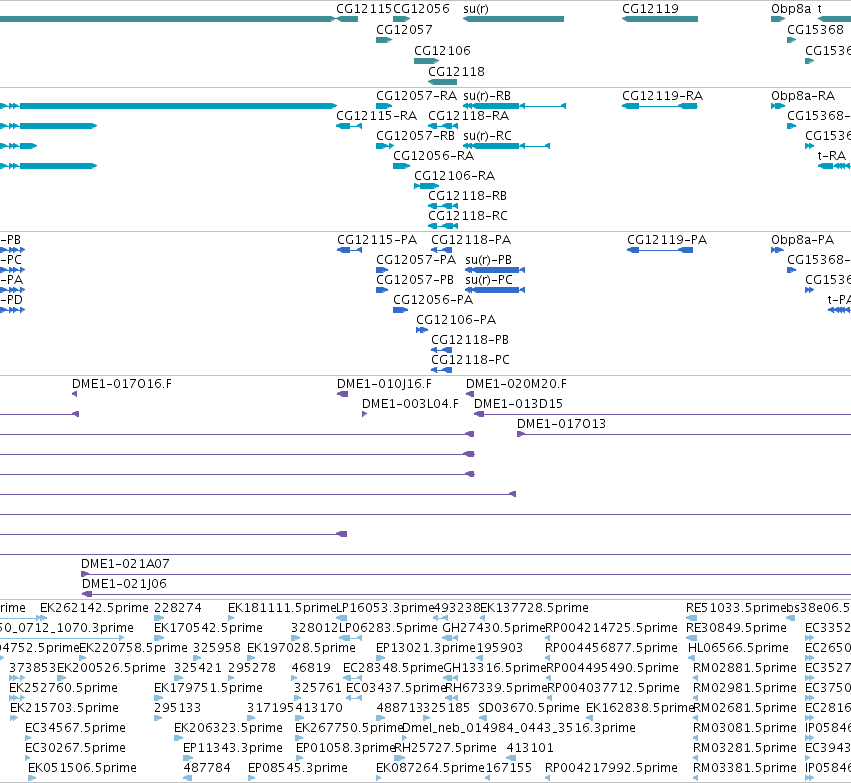Click the CG15368 gene label
851x783 pixels.
(x=815, y=30)
